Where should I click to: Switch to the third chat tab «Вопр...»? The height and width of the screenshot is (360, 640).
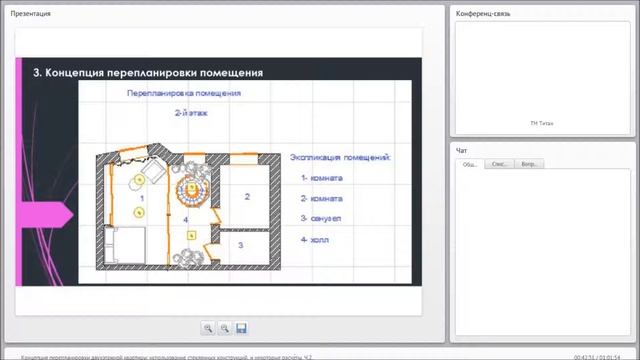tap(529, 164)
